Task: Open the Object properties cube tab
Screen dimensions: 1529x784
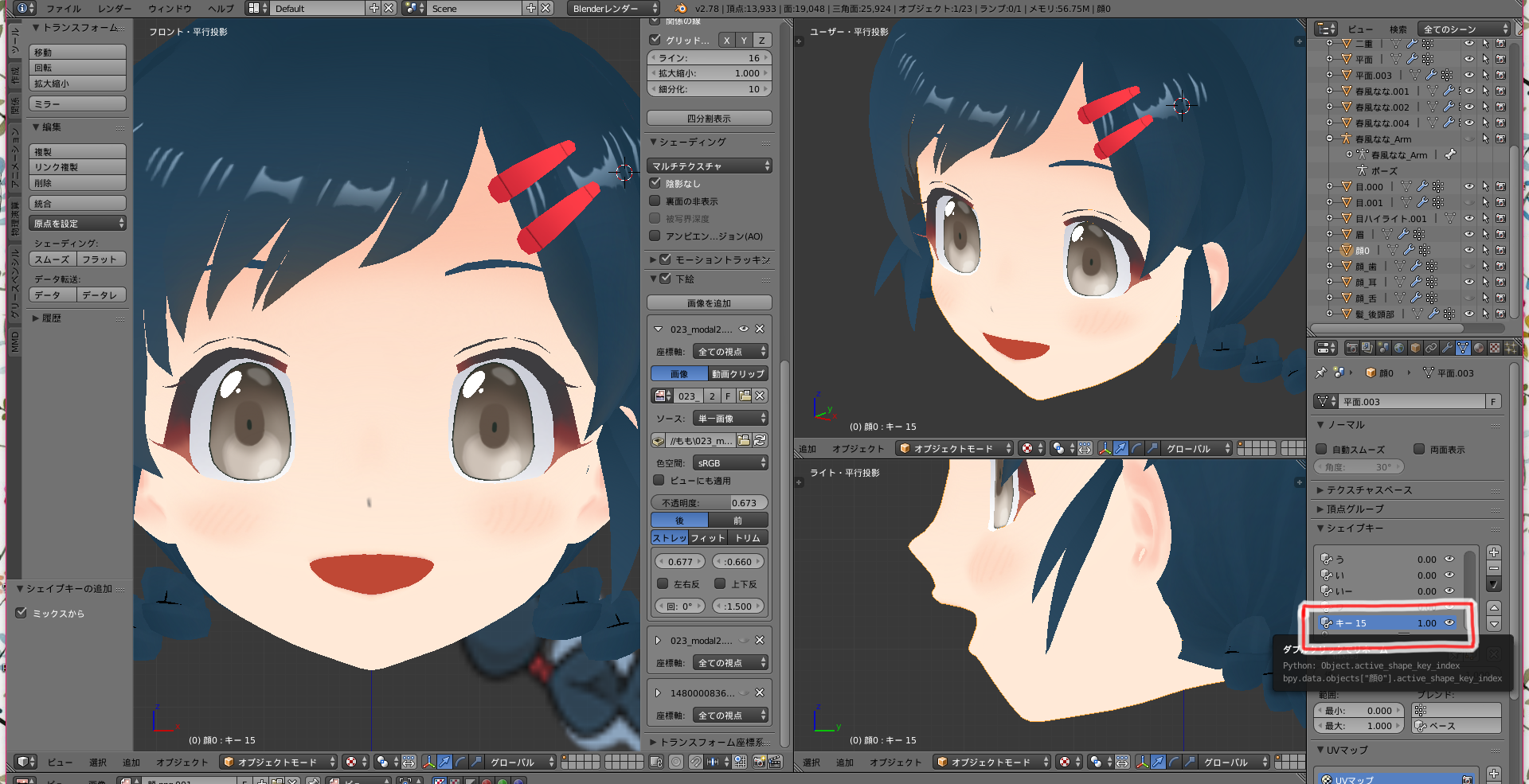Action: point(1415,348)
